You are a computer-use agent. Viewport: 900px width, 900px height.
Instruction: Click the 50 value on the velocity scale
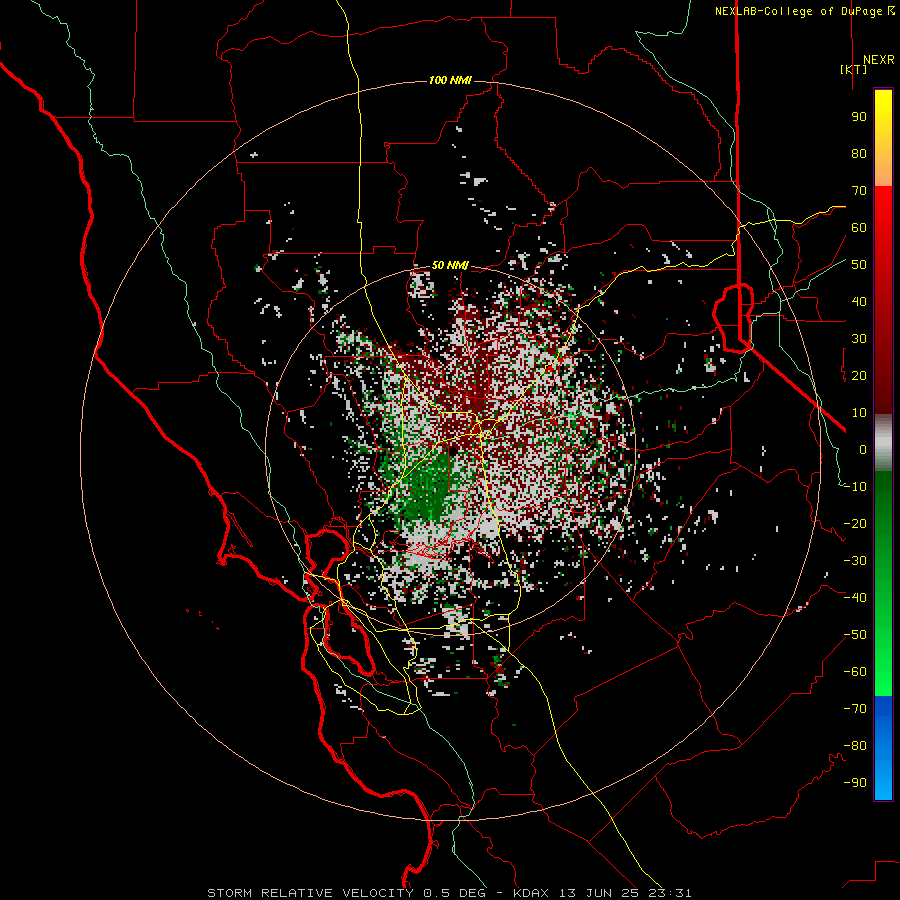859,265
